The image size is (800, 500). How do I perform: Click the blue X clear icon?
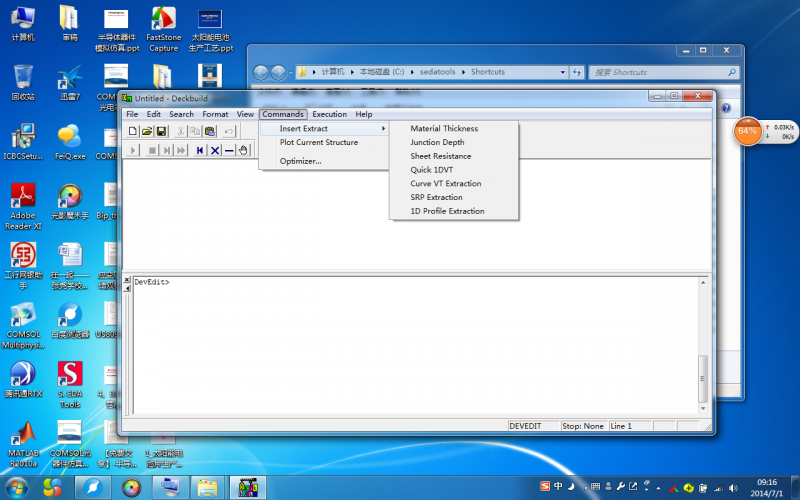tap(215, 150)
